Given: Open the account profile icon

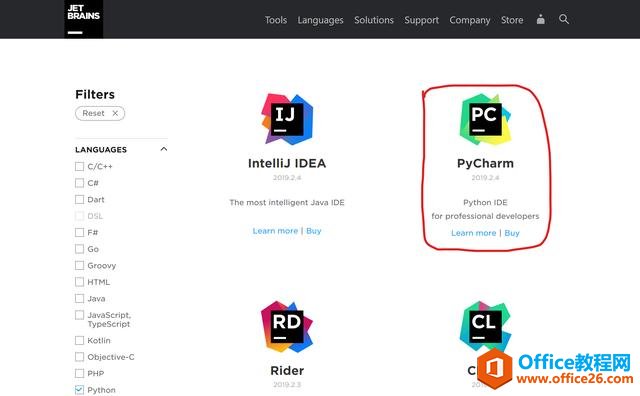Looking at the screenshot, I should click(540, 19).
